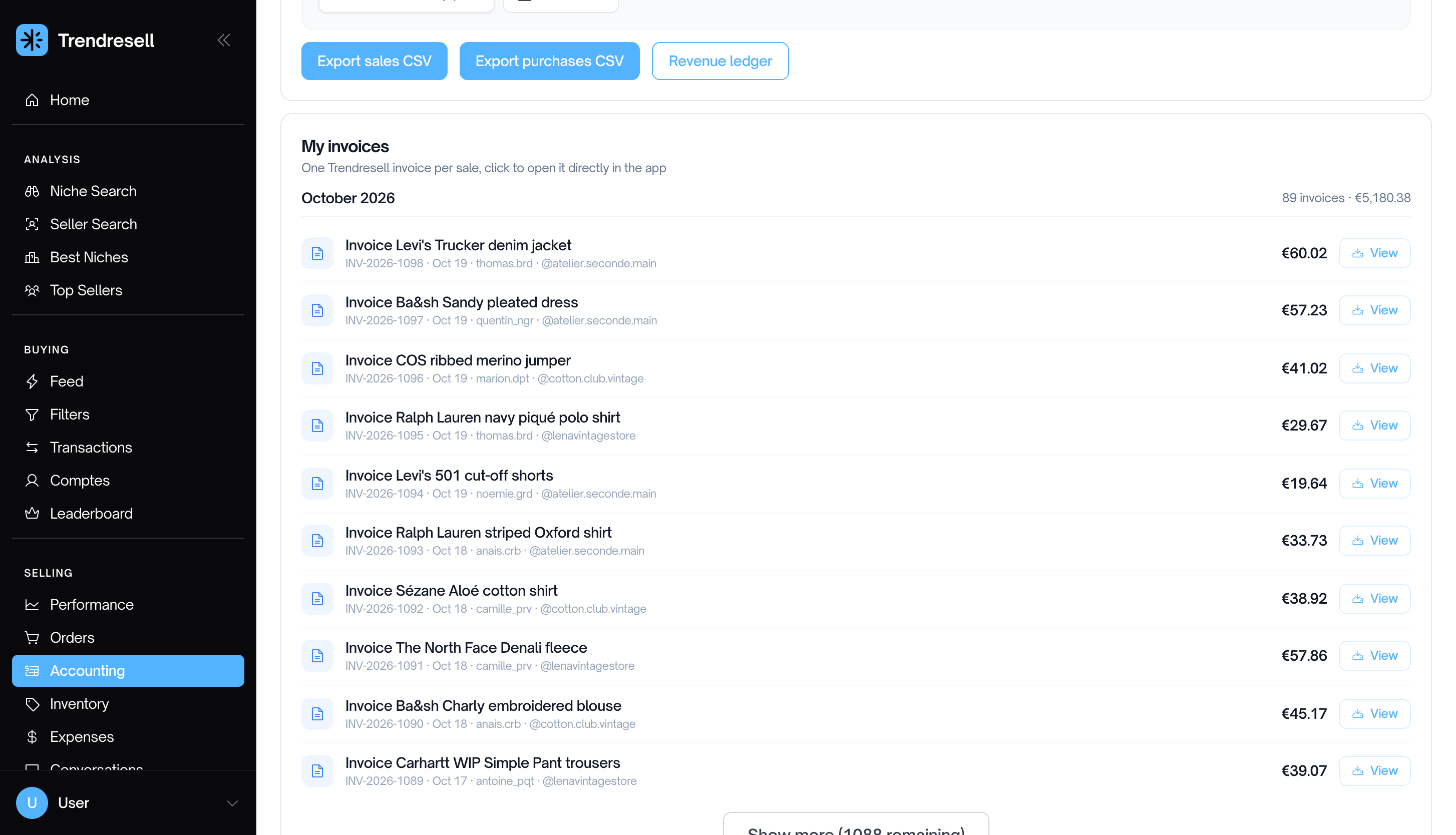
Task: Open 'Invoice Sézane Aloé cotton shirt' title
Action: (451, 590)
